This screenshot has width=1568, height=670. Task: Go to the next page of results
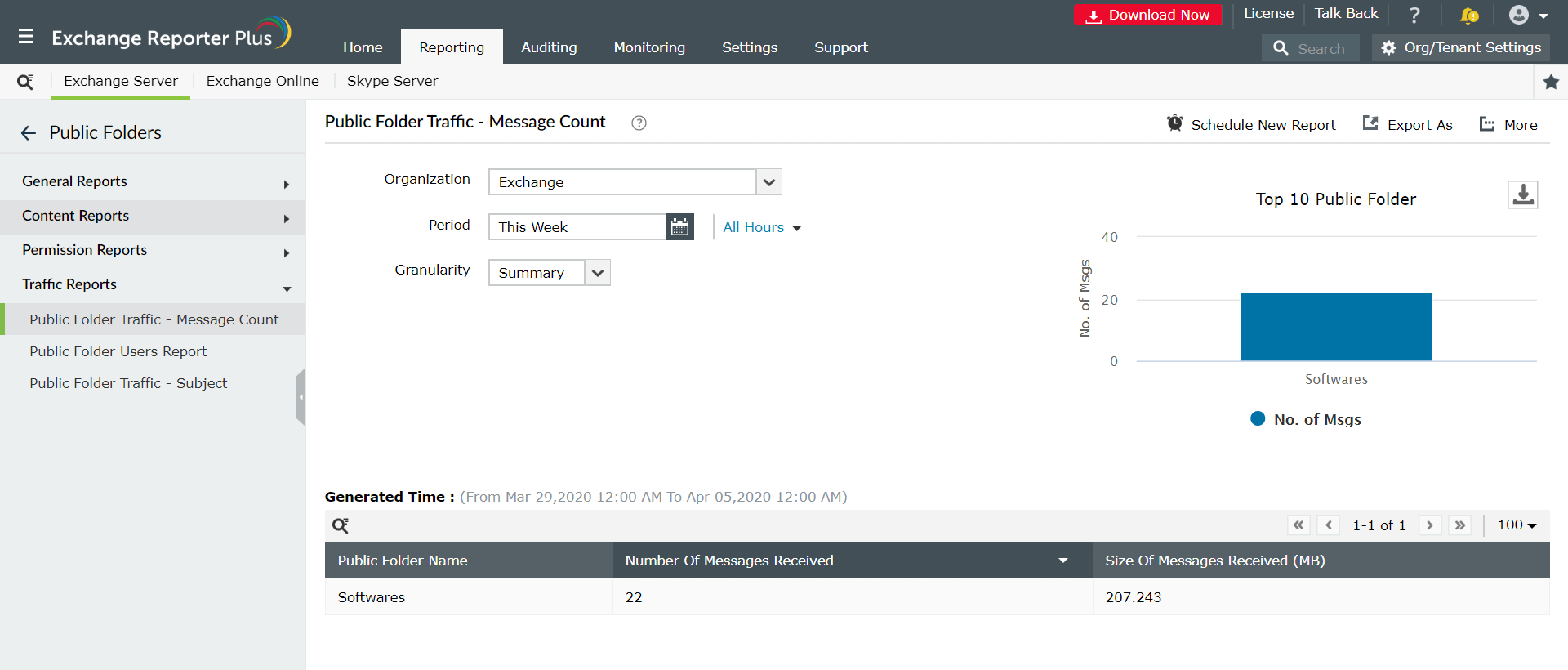[1430, 525]
